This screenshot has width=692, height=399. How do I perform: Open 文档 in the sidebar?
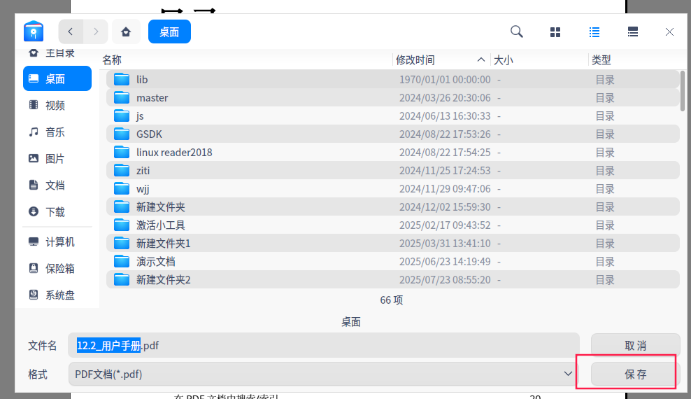click(57, 185)
